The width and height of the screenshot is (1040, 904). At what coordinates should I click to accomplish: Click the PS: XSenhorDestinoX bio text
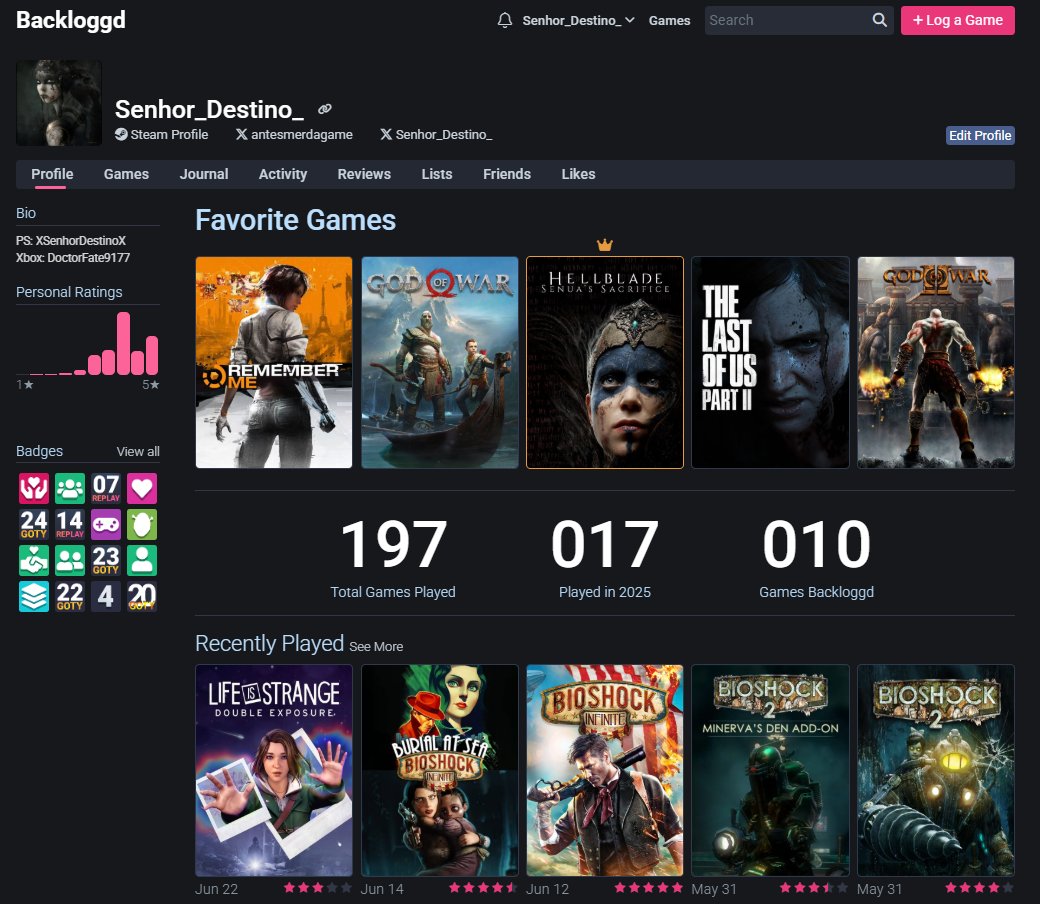tap(71, 241)
